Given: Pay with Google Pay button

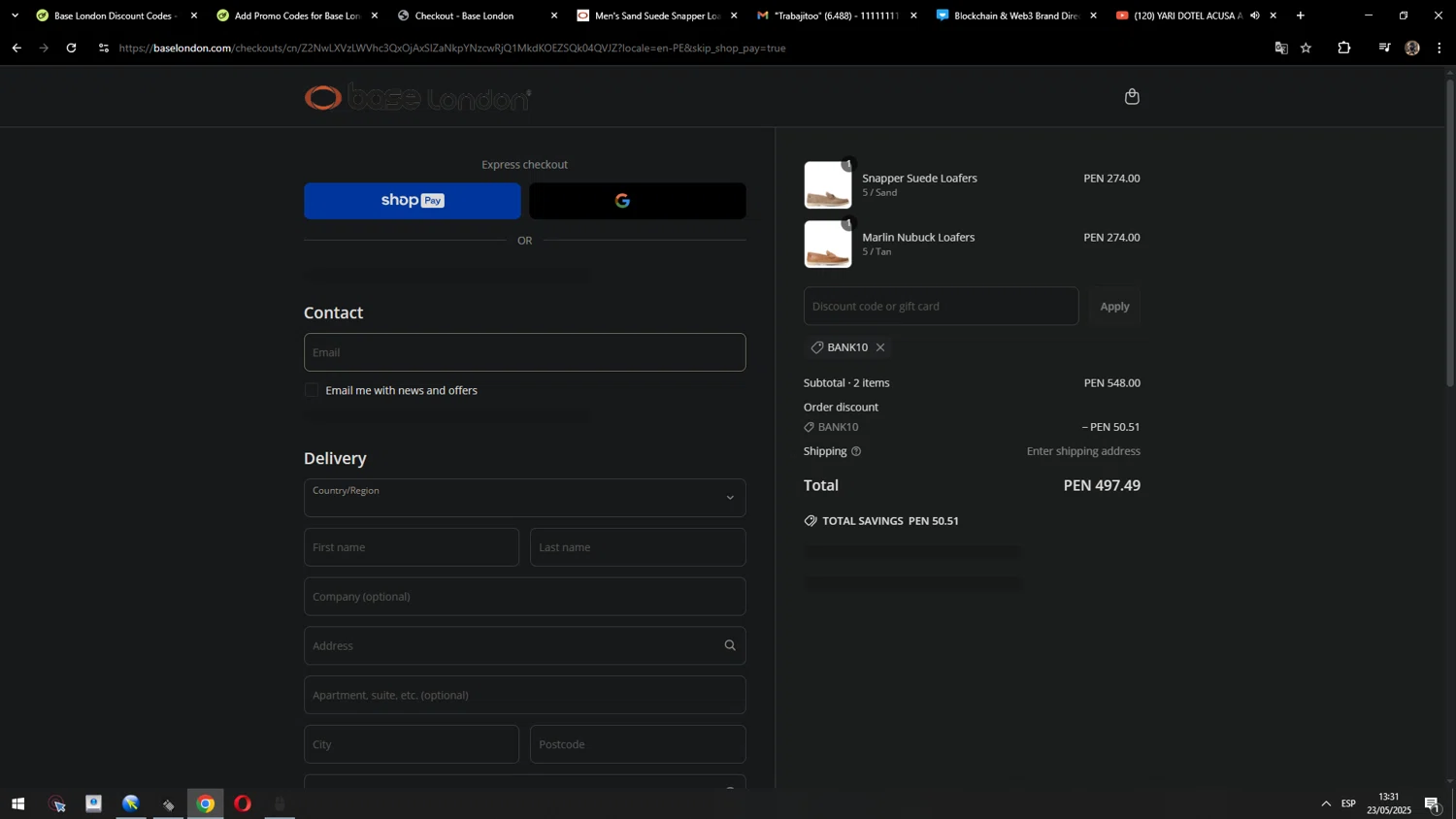Looking at the screenshot, I should [x=638, y=201].
